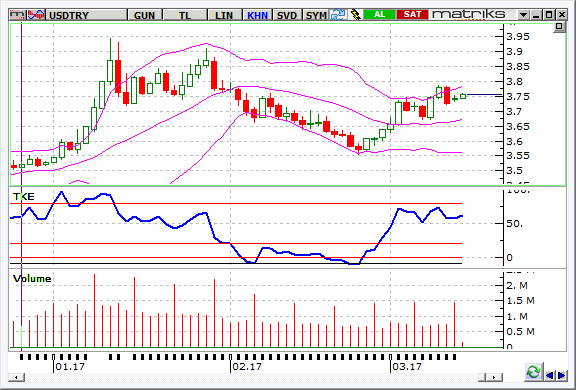Click the horizontal scrollbar thumb

(482, 377)
